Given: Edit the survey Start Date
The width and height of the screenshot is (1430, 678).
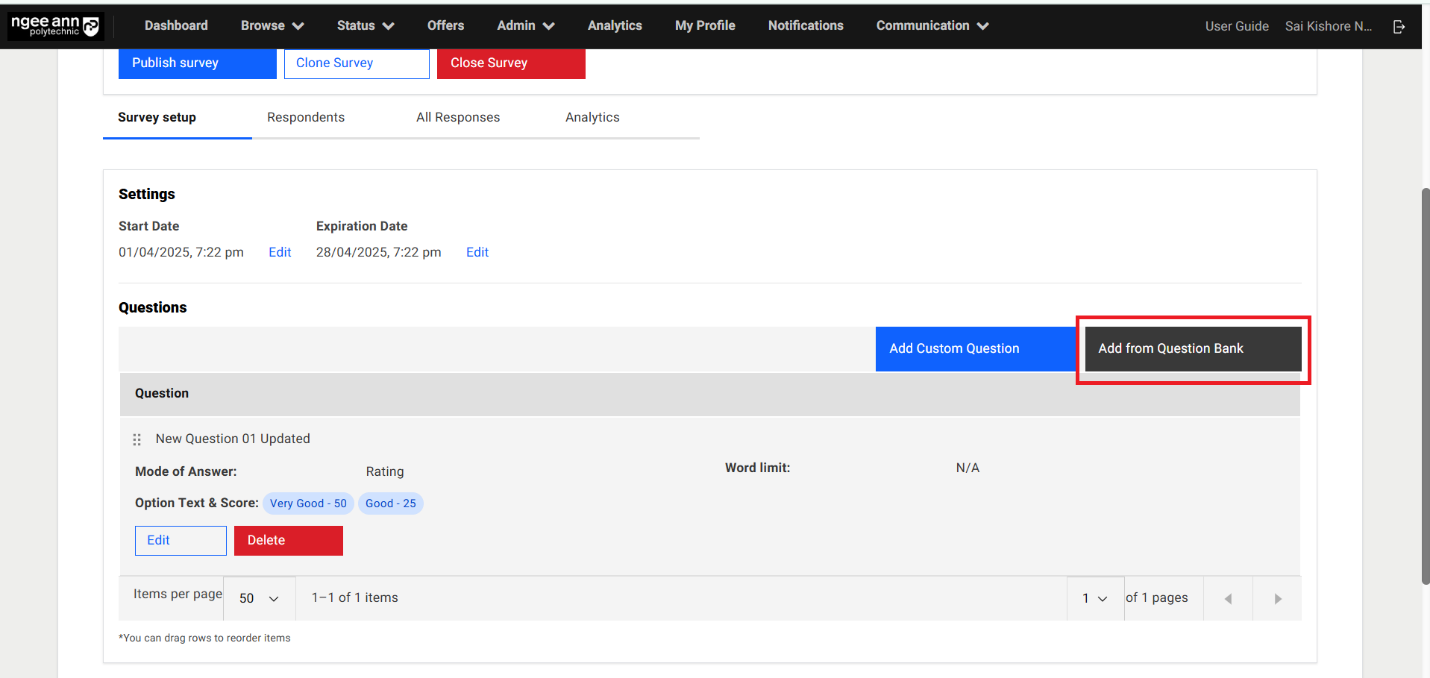Looking at the screenshot, I should tap(280, 252).
